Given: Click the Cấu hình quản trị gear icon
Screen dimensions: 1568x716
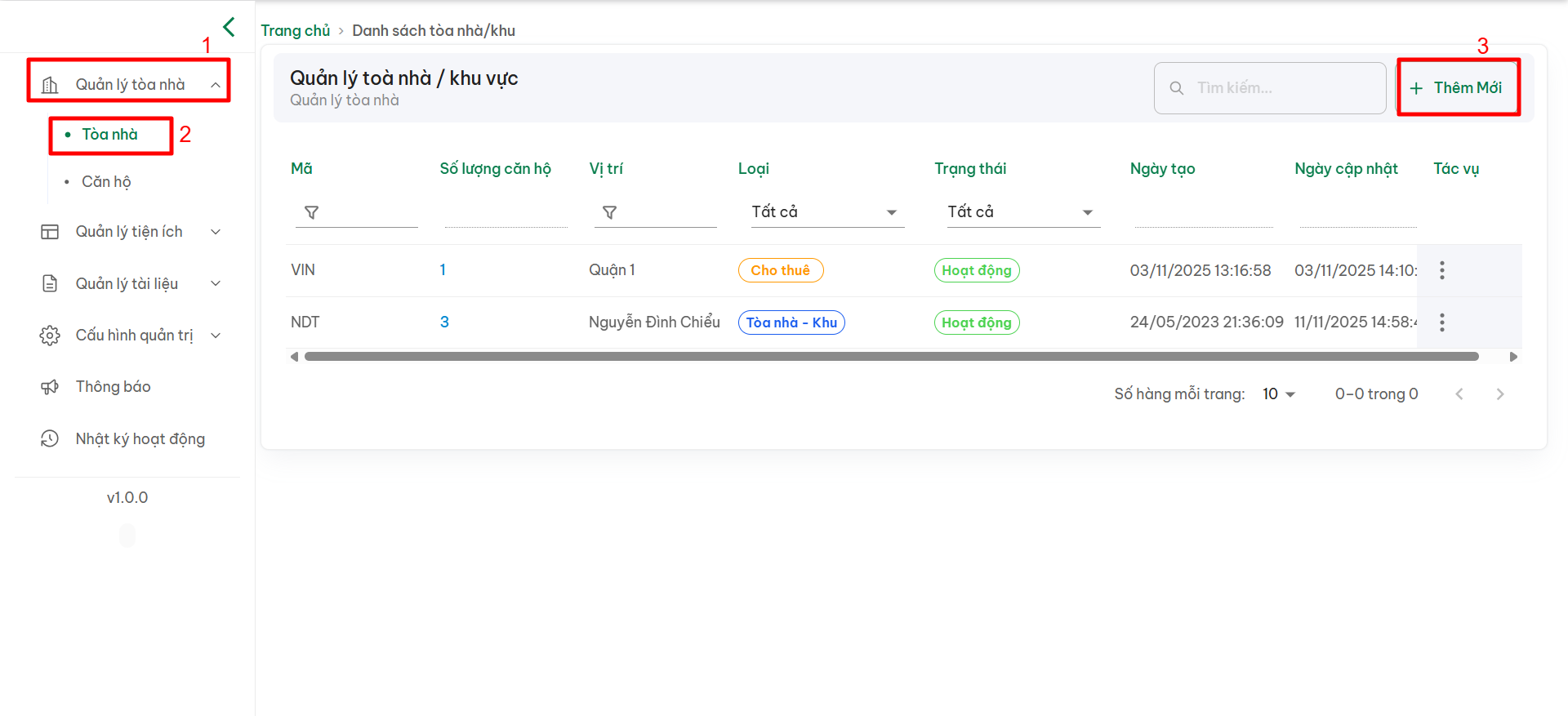Looking at the screenshot, I should 50,336.
